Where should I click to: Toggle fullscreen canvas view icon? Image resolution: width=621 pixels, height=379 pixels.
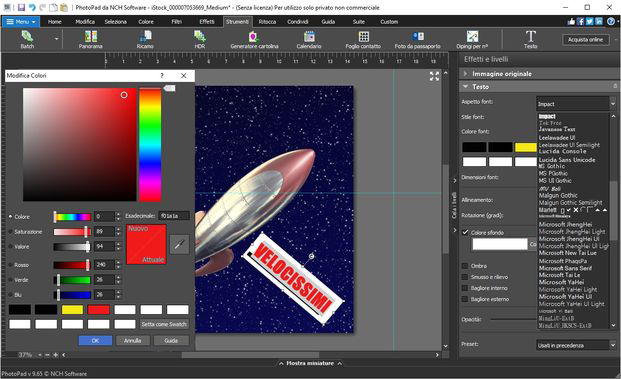[434, 76]
